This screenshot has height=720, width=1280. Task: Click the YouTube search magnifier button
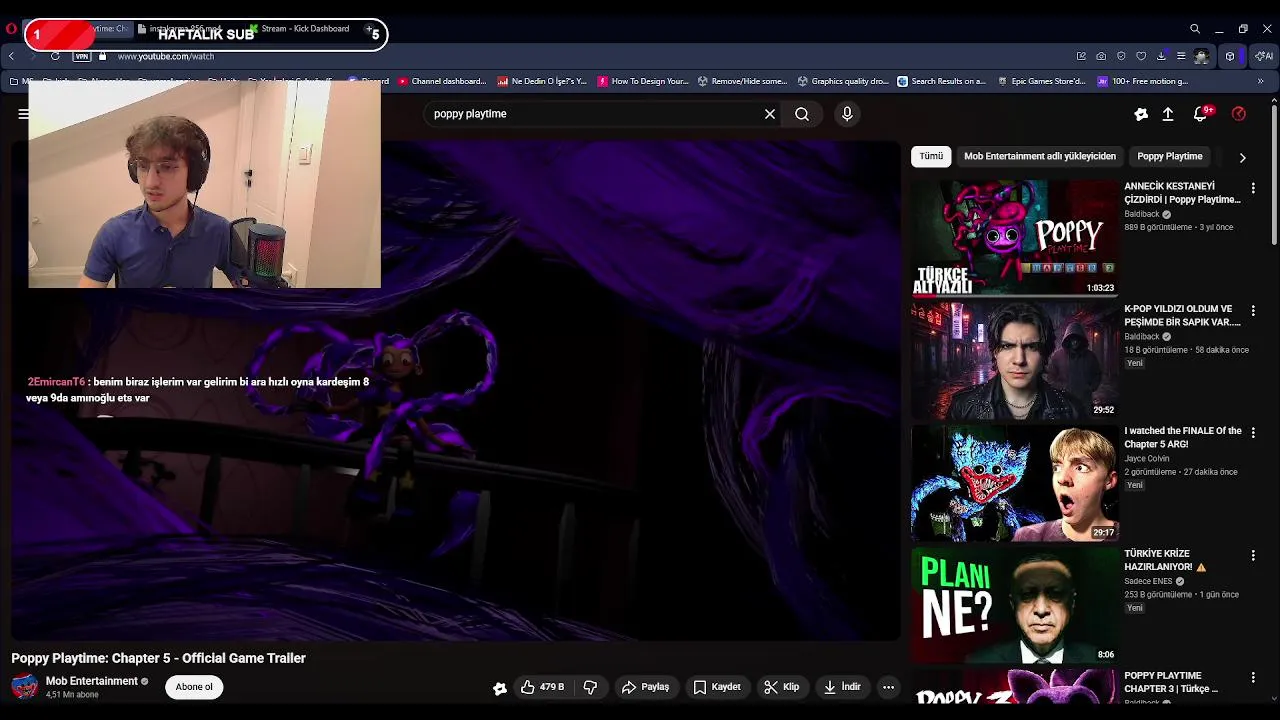click(802, 114)
